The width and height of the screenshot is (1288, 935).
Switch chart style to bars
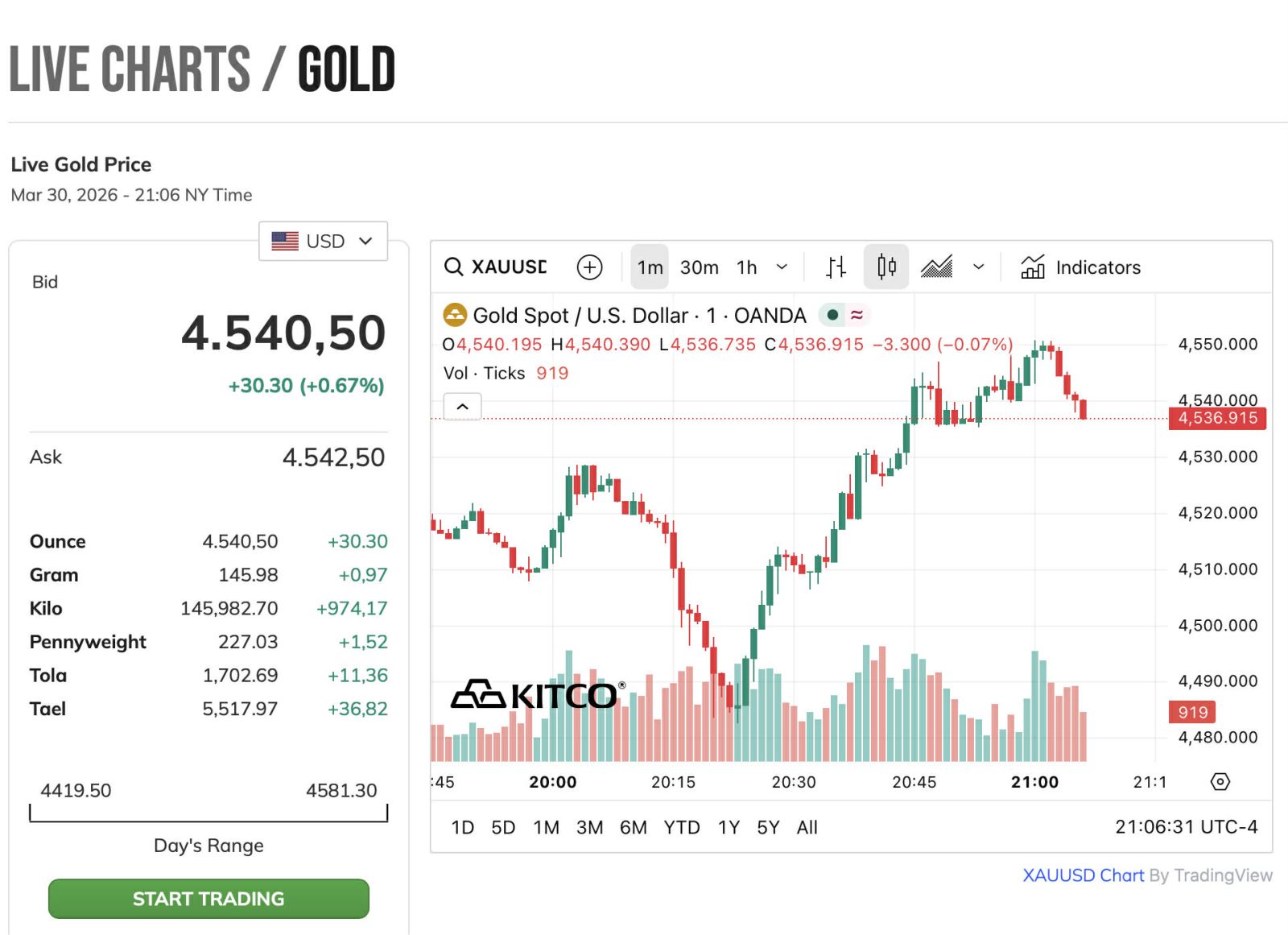tap(836, 267)
